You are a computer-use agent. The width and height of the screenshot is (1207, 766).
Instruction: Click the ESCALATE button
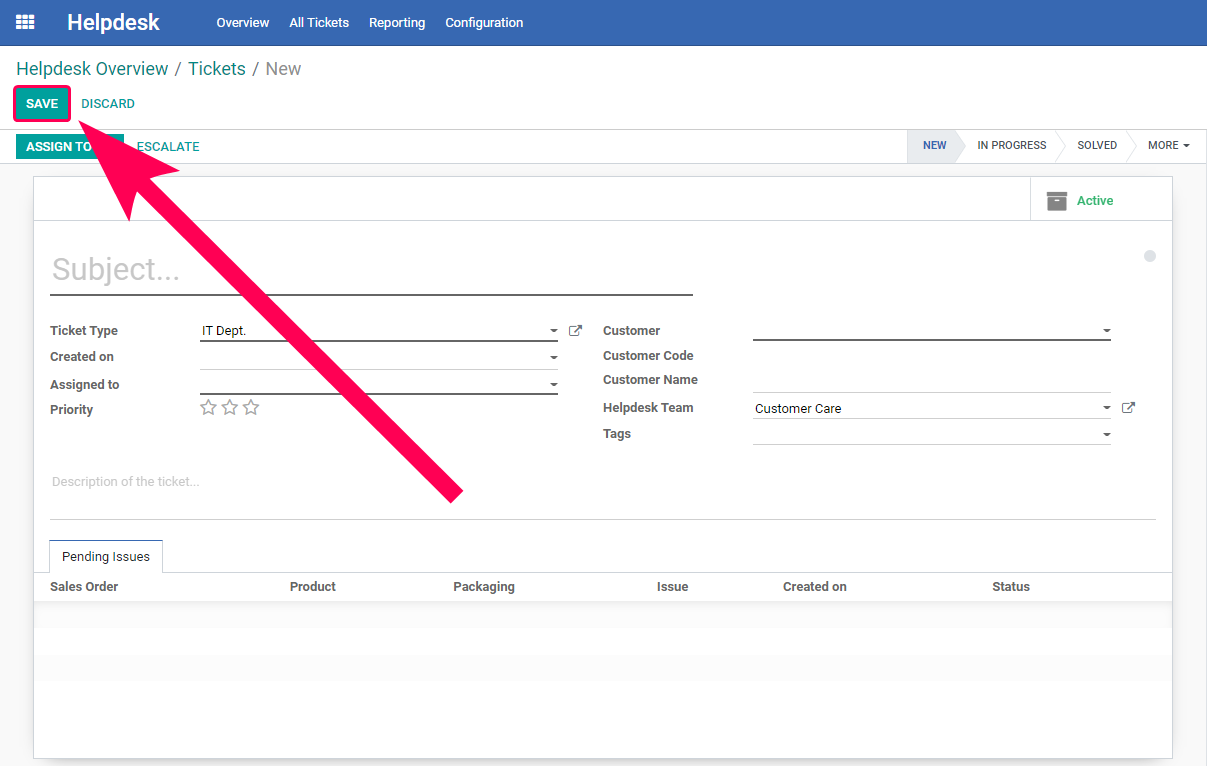[168, 147]
